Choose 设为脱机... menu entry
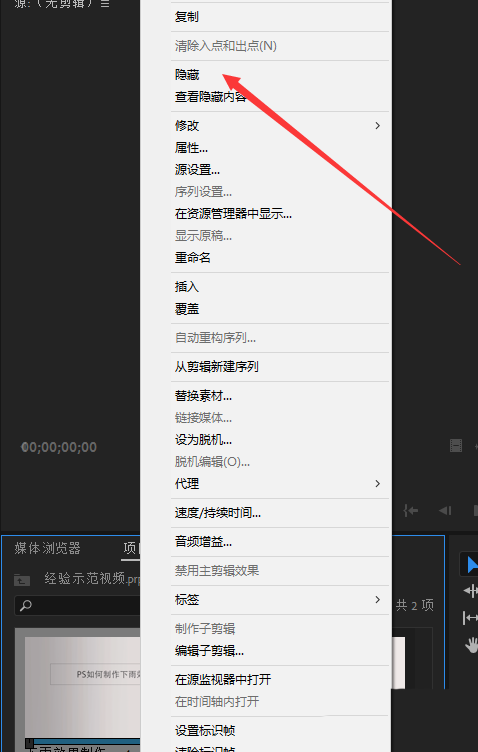This screenshot has height=752, width=478. click(203, 439)
